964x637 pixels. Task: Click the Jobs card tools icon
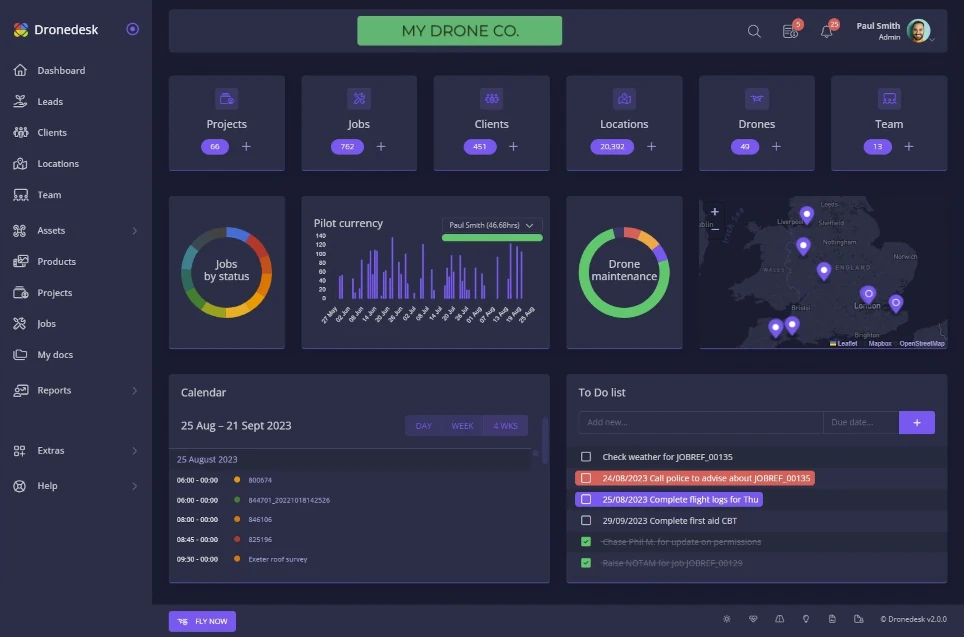(x=359, y=98)
